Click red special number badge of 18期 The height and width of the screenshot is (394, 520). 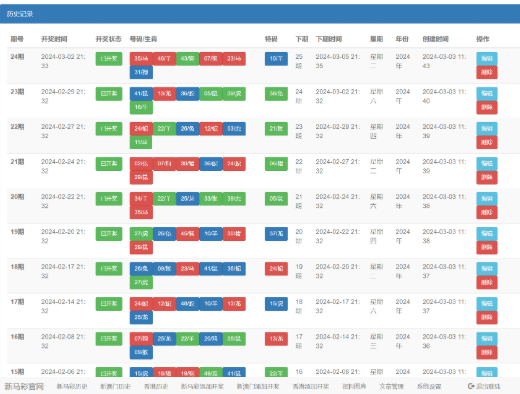pos(276,269)
